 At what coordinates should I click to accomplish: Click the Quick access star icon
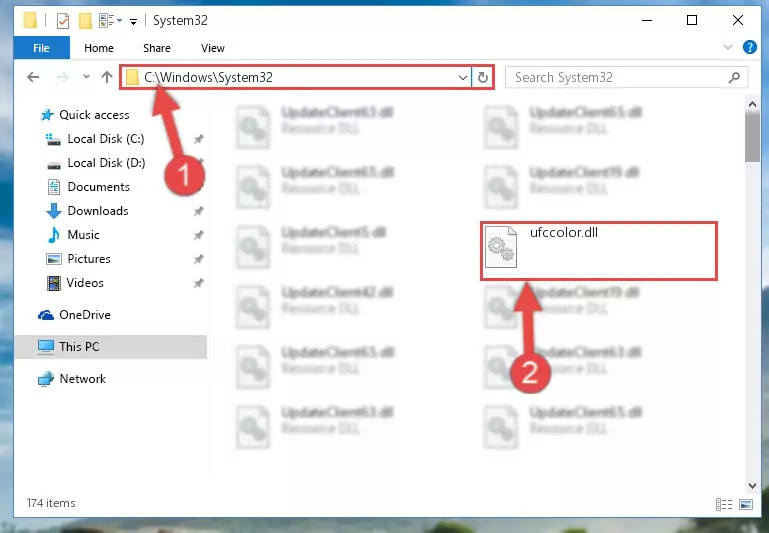(47, 115)
